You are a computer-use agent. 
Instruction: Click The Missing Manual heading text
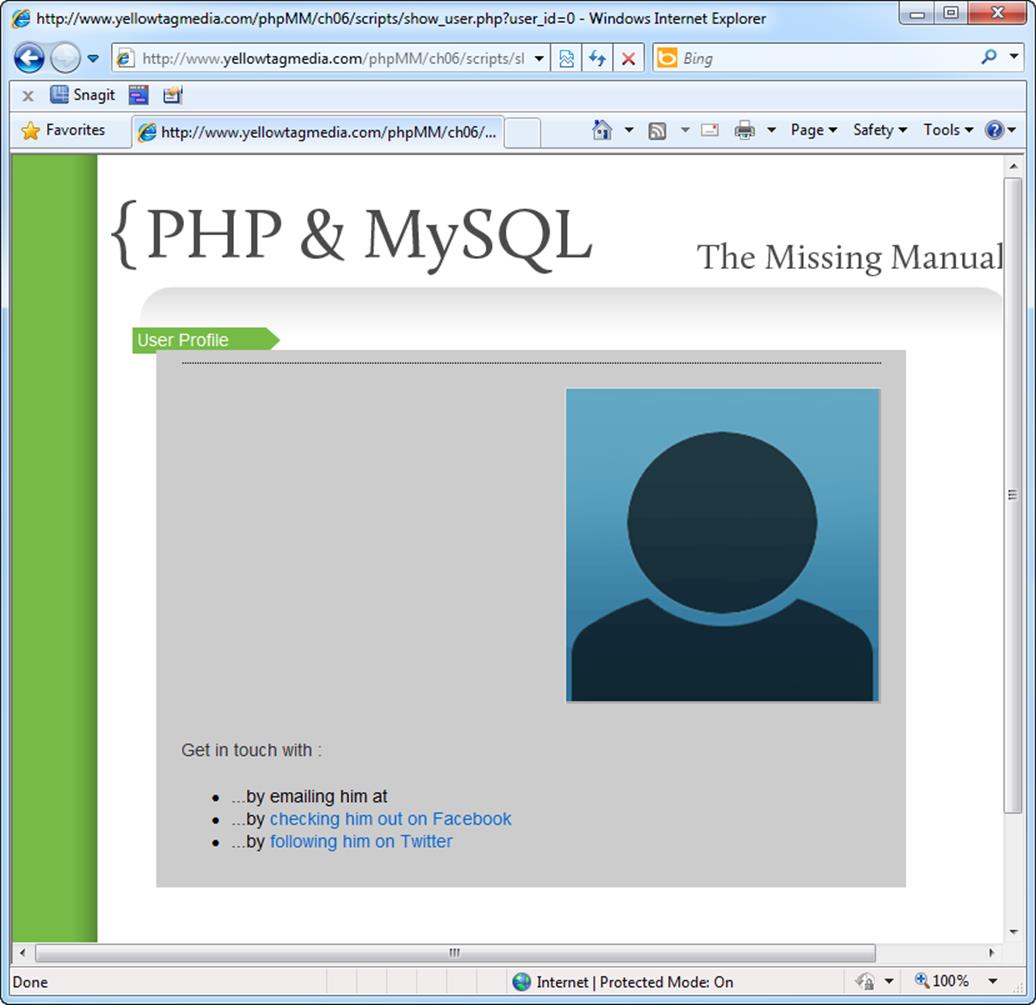coord(850,258)
